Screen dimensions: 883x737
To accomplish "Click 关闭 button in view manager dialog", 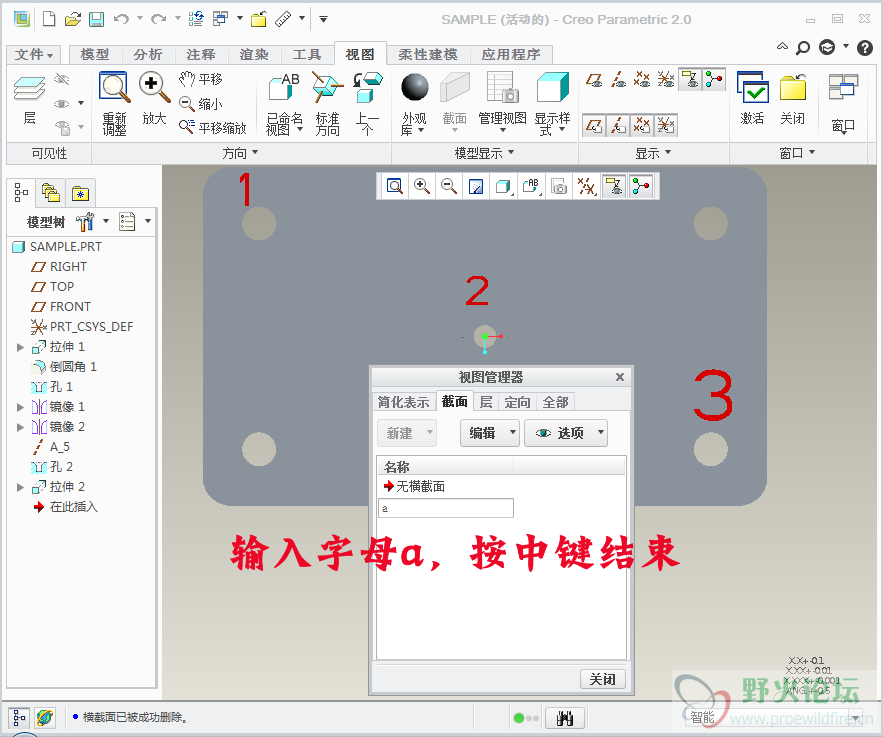I will pos(603,679).
